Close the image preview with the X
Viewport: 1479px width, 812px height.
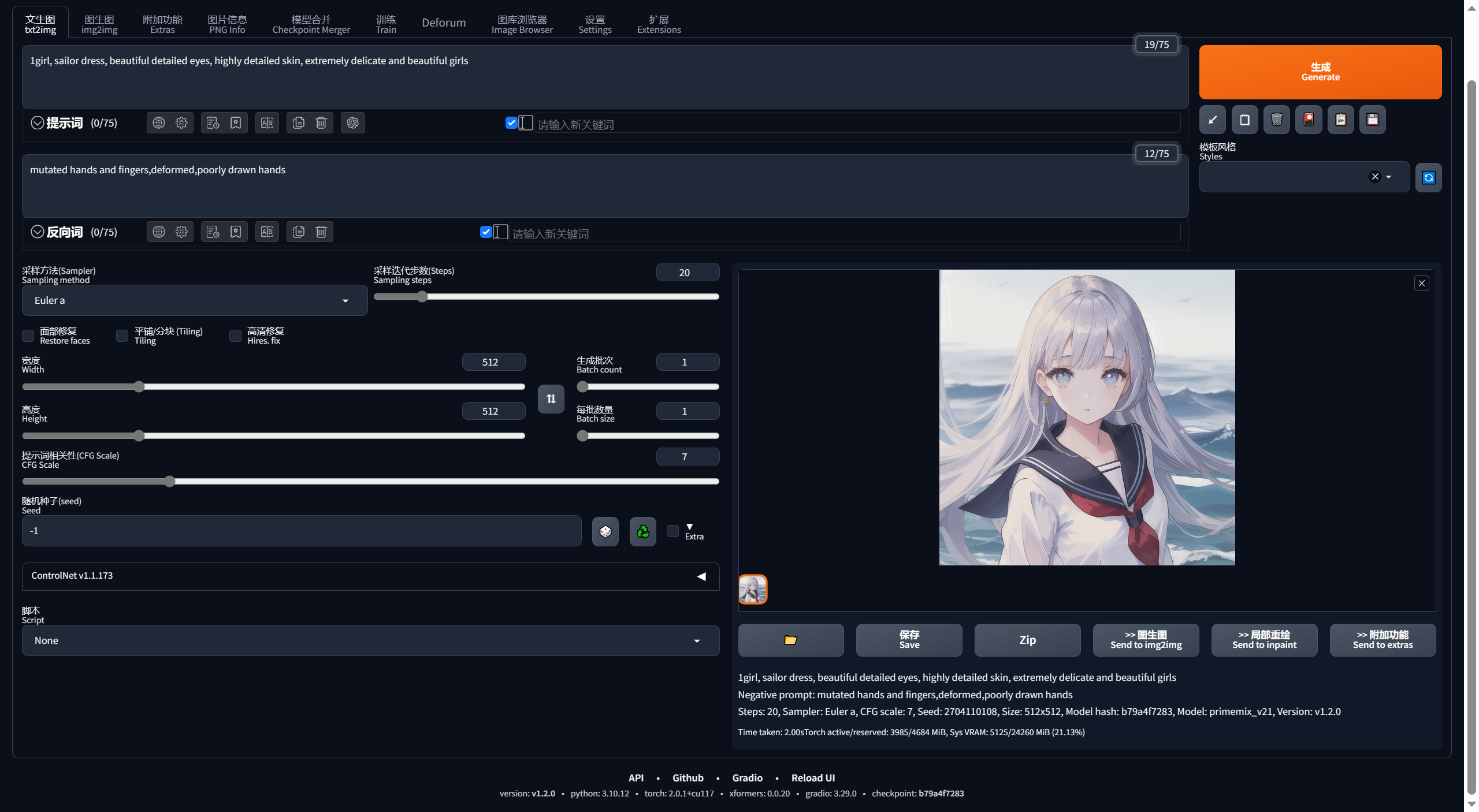click(x=1421, y=283)
